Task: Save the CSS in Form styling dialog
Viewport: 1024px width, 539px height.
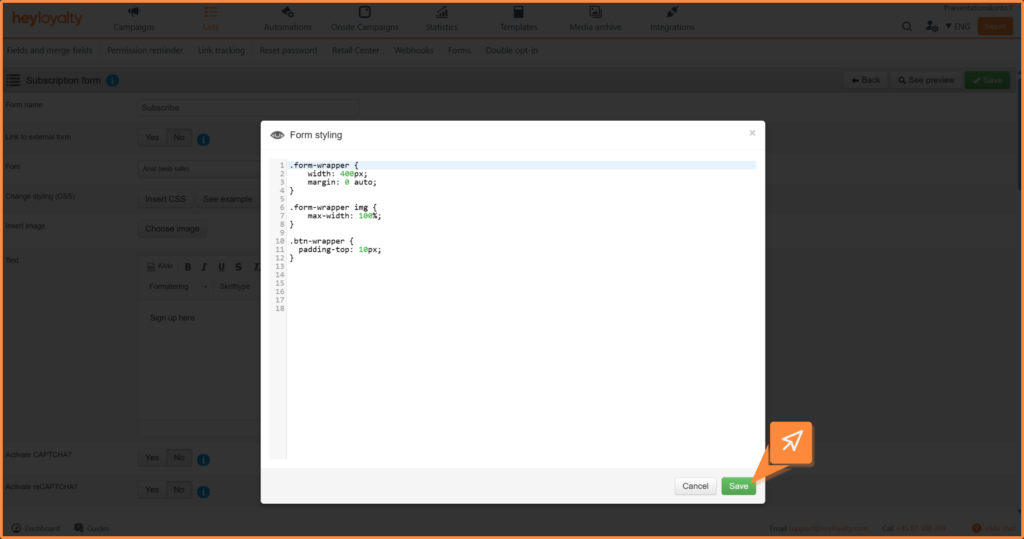Action: pos(738,486)
